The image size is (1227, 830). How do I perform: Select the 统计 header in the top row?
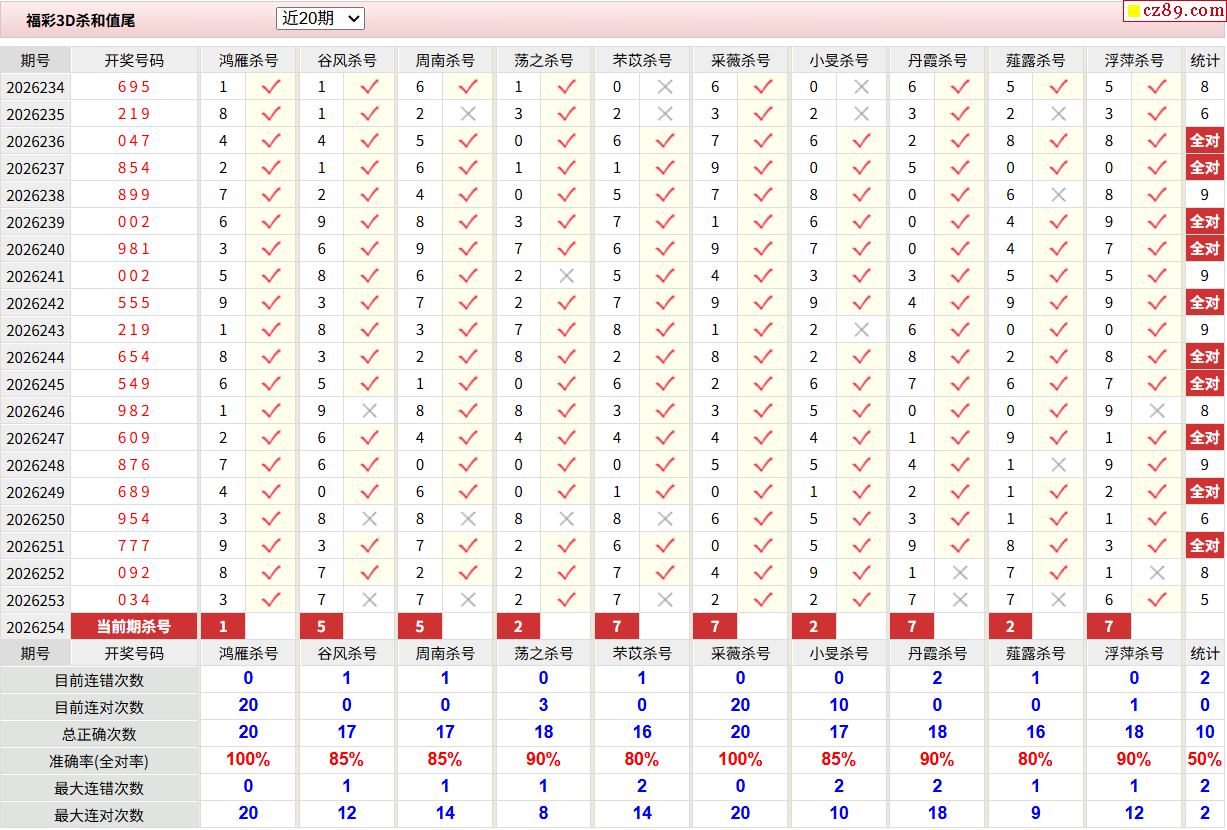tap(1204, 60)
